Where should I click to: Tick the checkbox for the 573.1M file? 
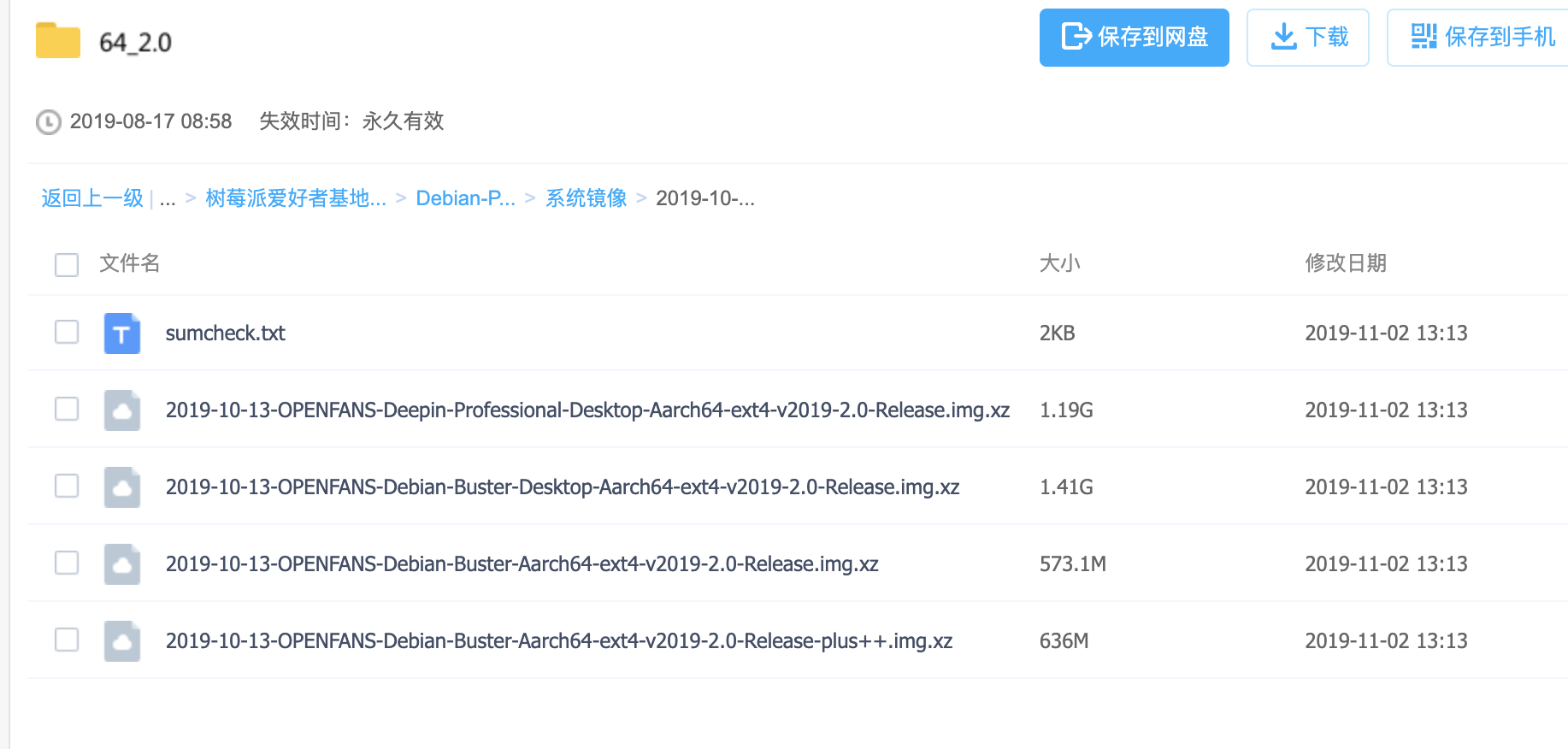click(x=67, y=563)
